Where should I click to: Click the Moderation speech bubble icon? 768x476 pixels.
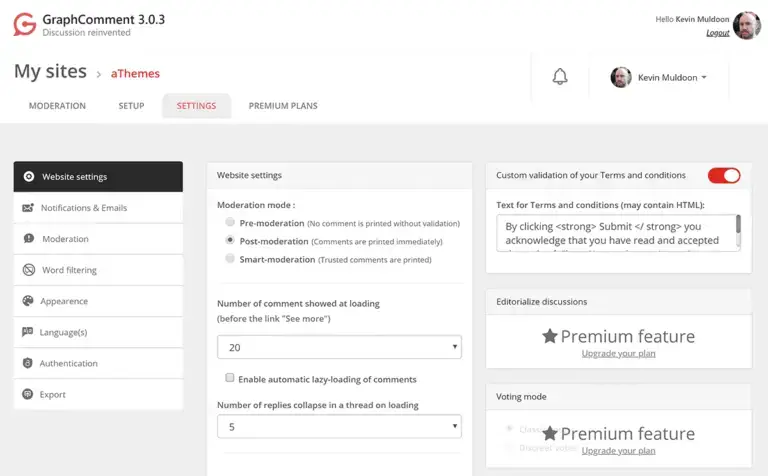(29, 238)
